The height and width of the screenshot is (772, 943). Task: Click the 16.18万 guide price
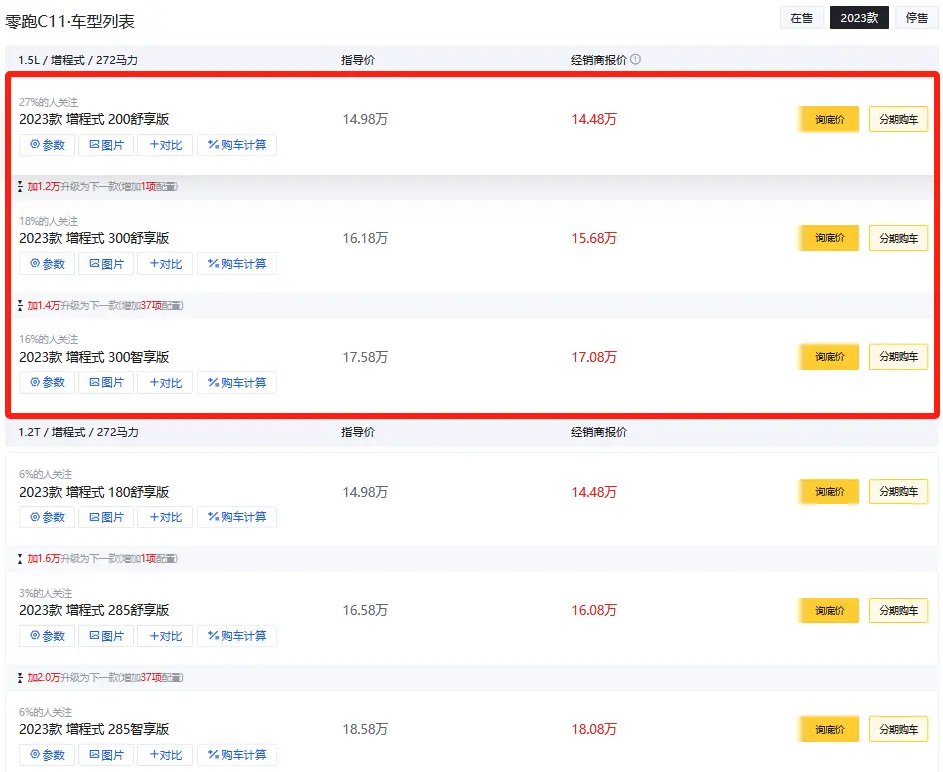[365, 238]
